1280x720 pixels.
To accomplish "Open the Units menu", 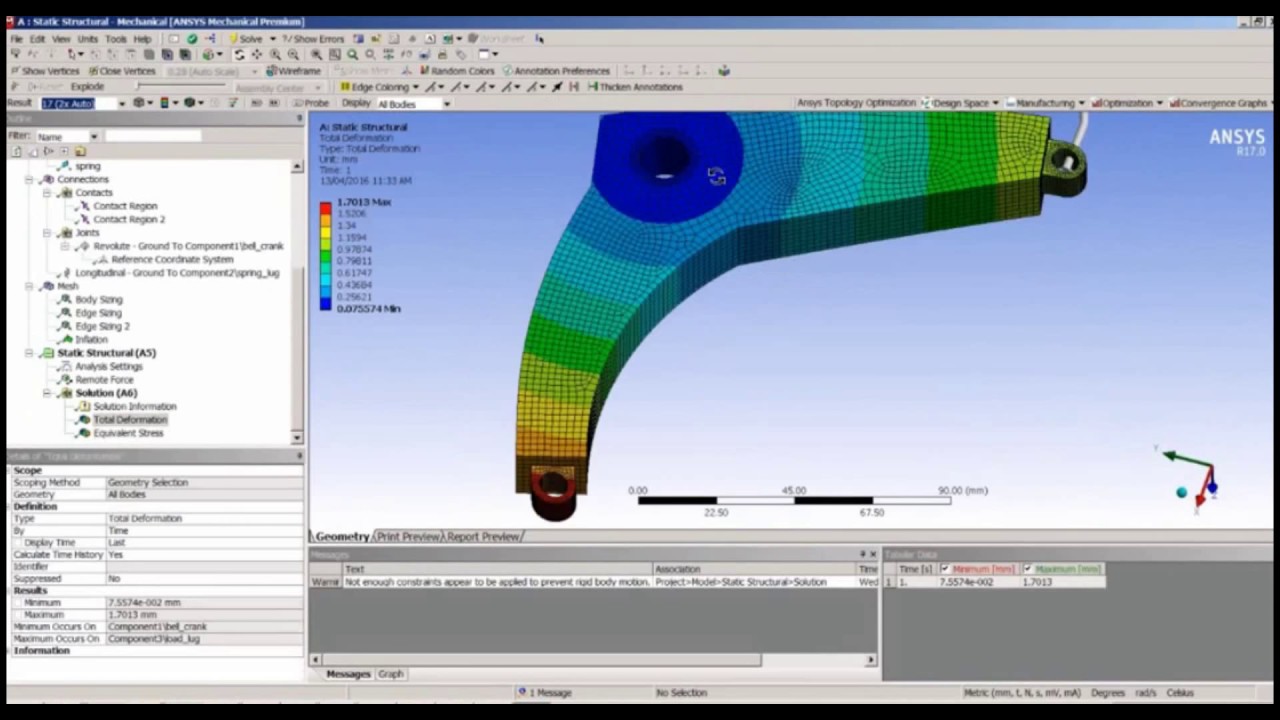I will pyautogui.click(x=88, y=39).
